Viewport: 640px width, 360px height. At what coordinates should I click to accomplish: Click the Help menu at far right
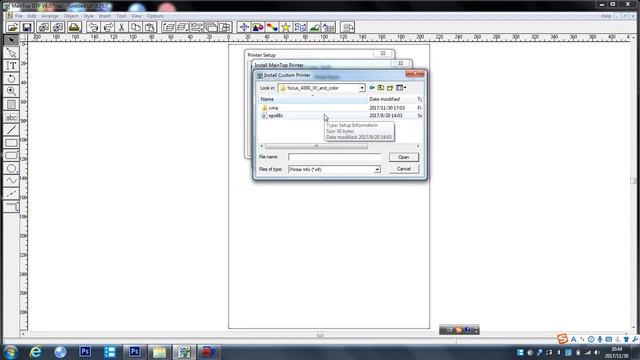pos(606,16)
